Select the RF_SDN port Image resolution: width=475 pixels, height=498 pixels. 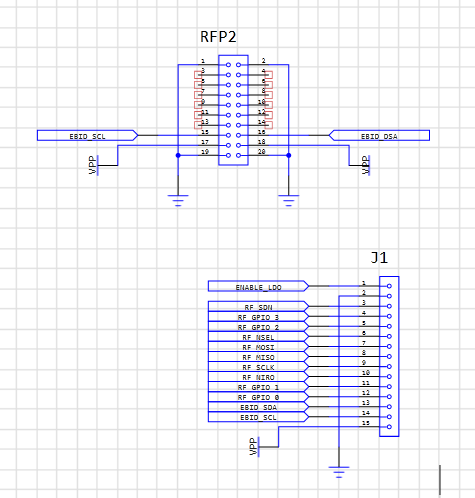click(x=258, y=306)
